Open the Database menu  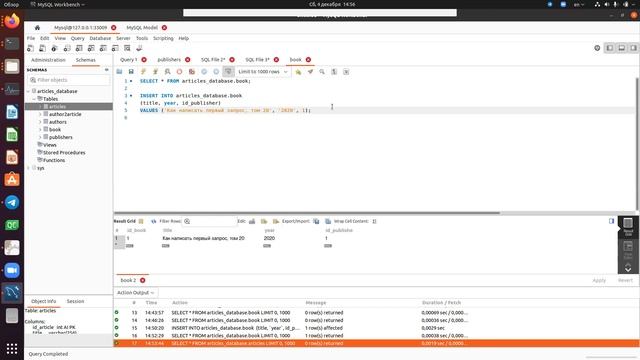click(x=100, y=38)
